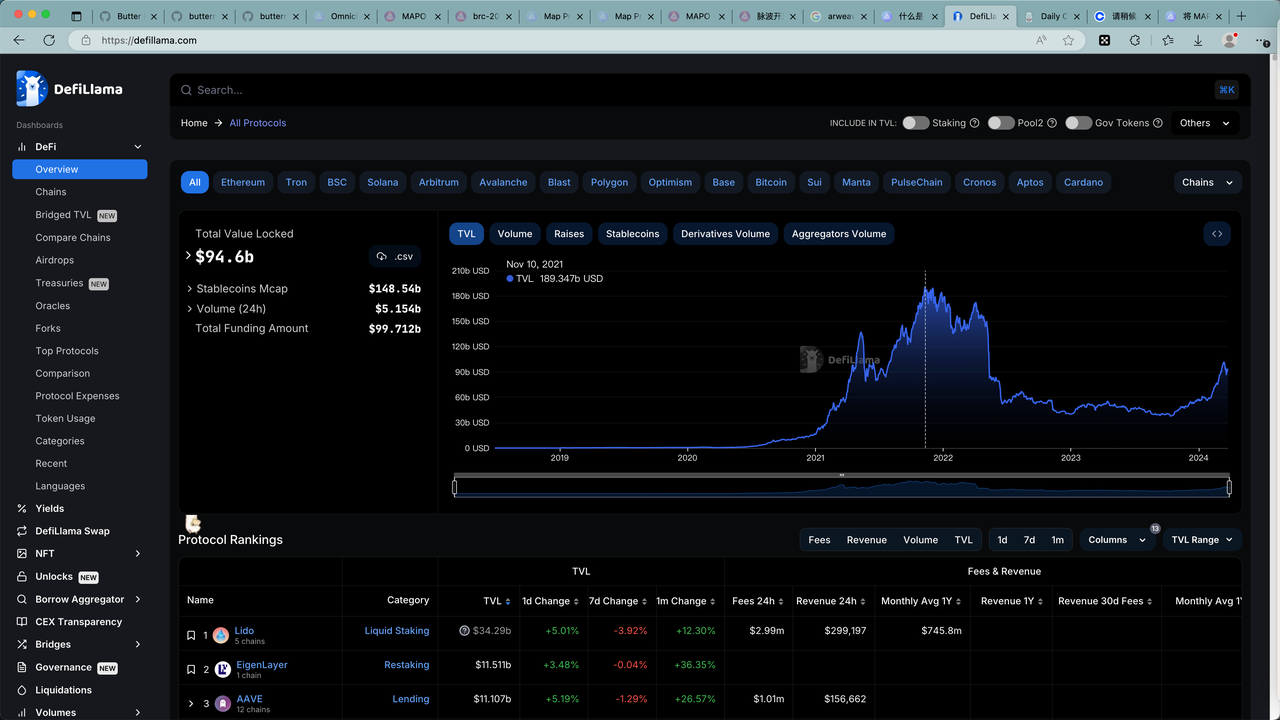Open the Columns dropdown
The height and width of the screenshot is (720, 1280).
(1117, 539)
